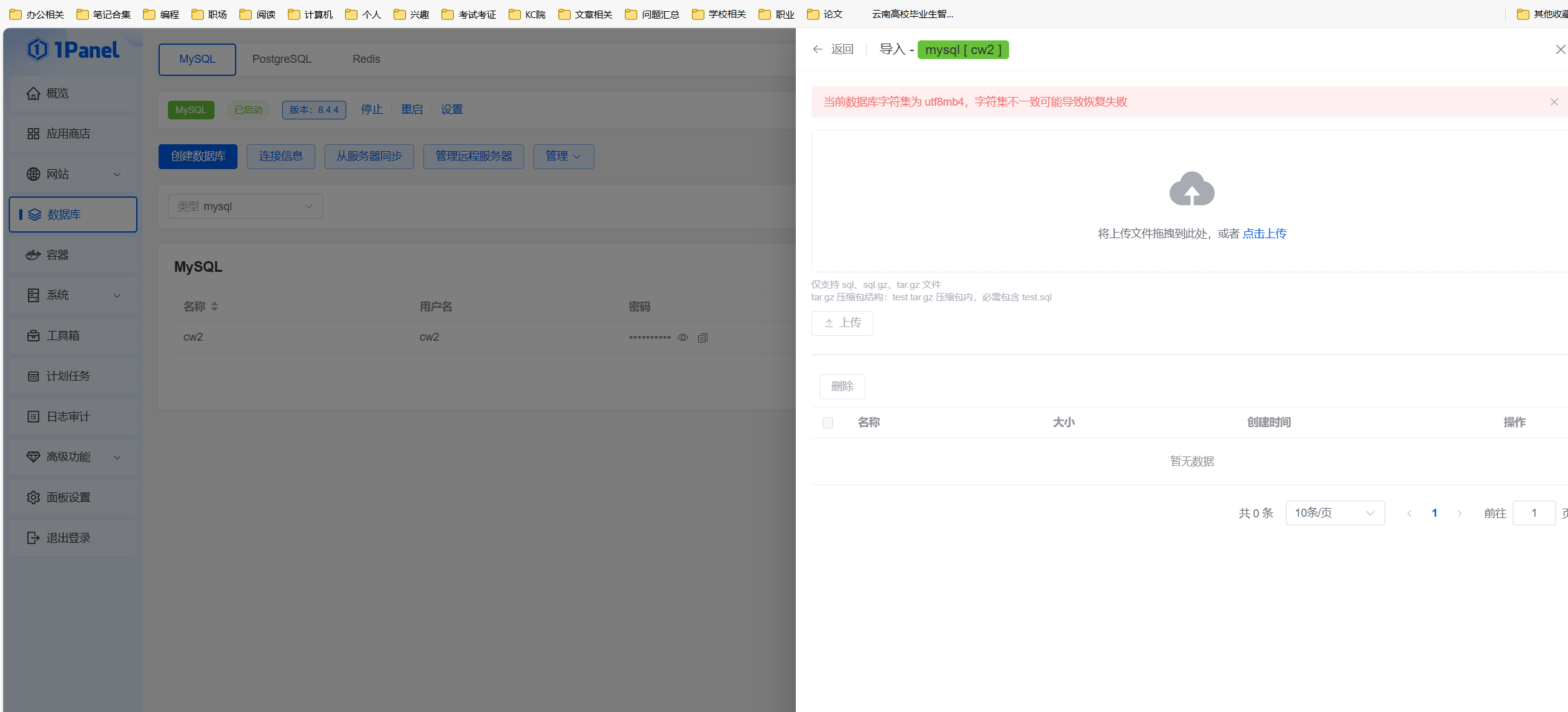Expand the 管理 dropdown menu
Screen dimensions: 1568x712
pos(562,156)
